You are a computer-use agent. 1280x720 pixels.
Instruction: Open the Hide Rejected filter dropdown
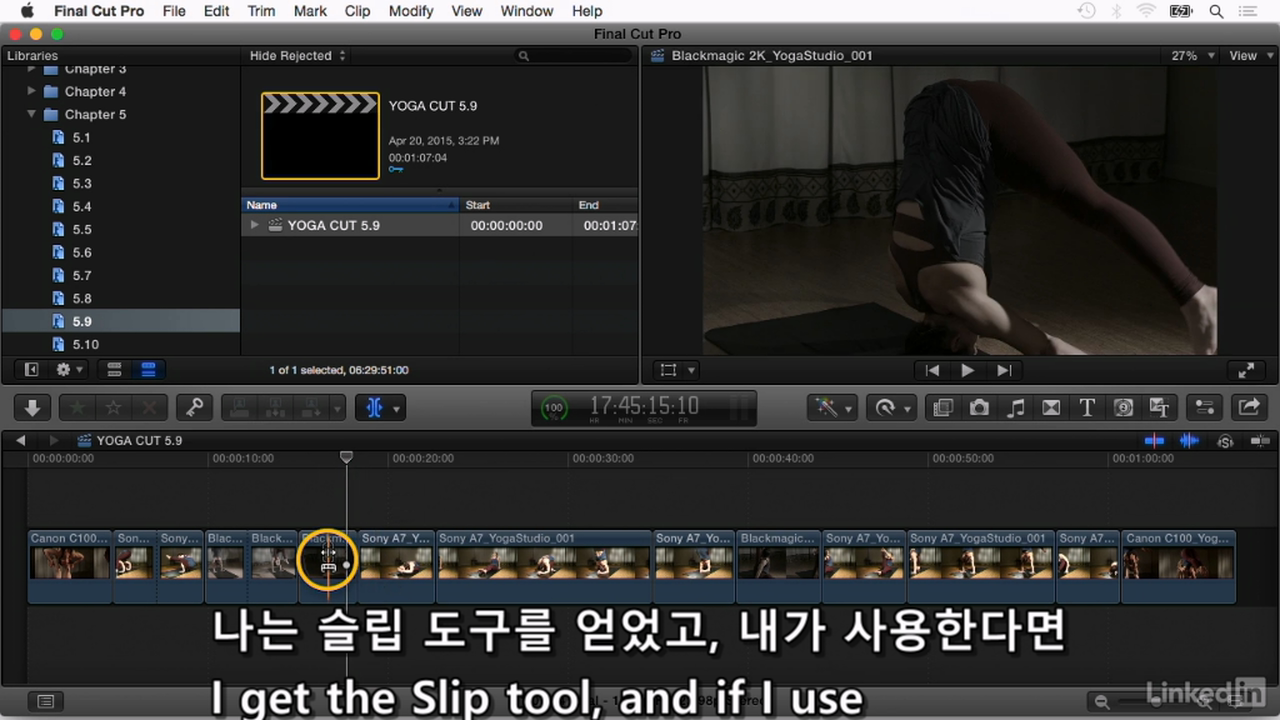[x=297, y=56]
